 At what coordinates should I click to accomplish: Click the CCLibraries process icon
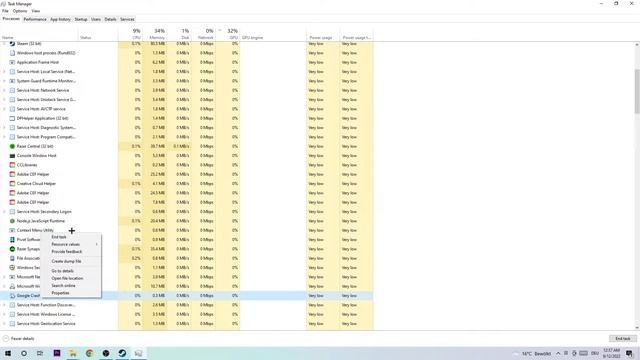click(12, 165)
